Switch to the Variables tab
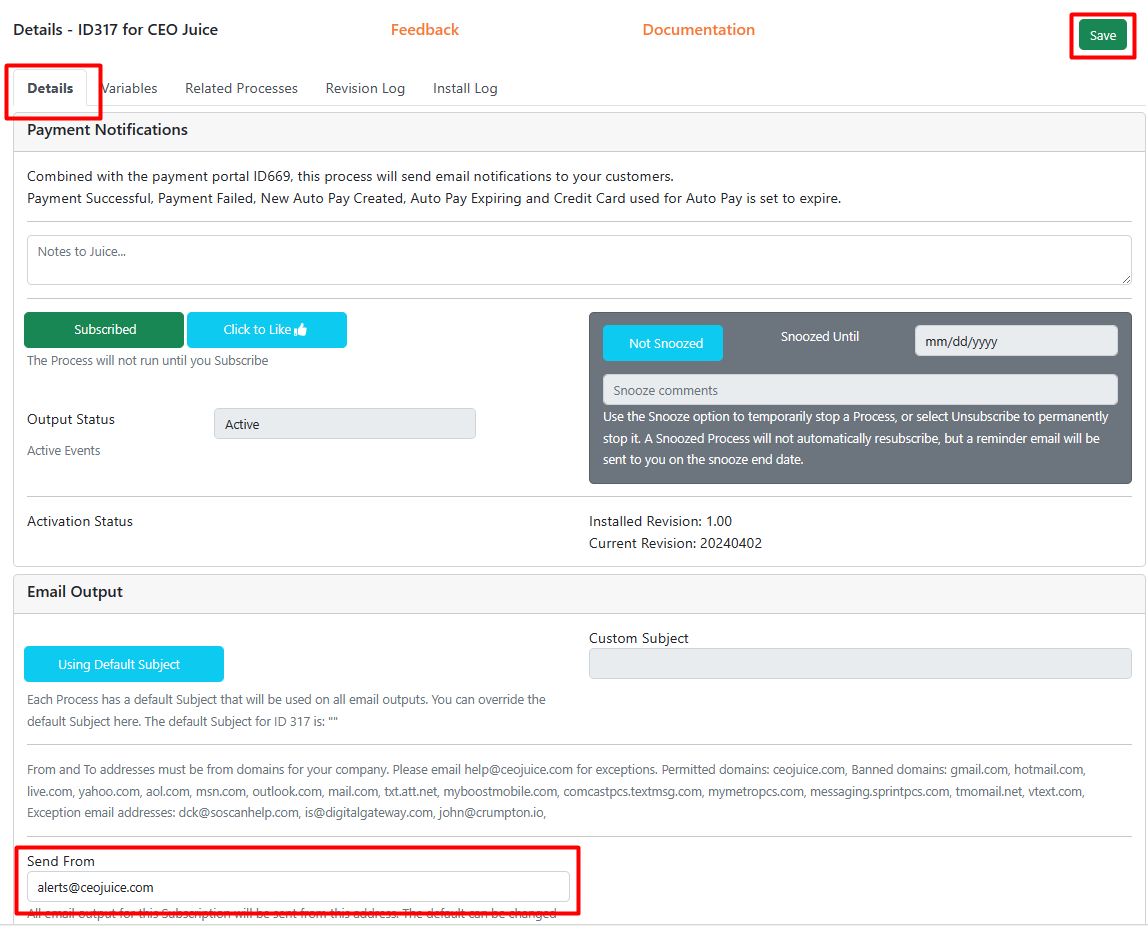 click(129, 89)
